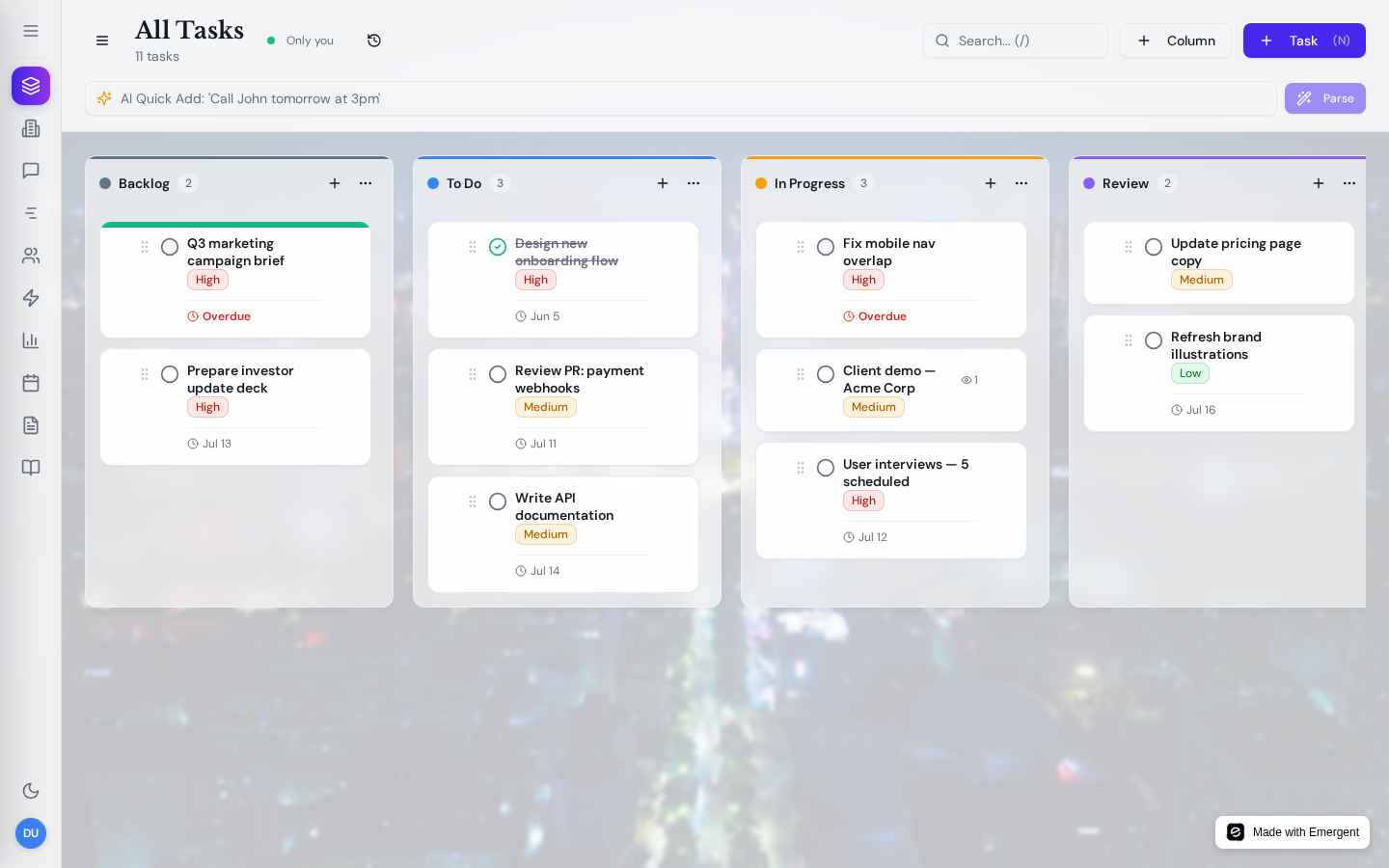This screenshot has height=868, width=1389.
Task: Open the Update pricing page copy card
Action: (x=1219, y=263)
